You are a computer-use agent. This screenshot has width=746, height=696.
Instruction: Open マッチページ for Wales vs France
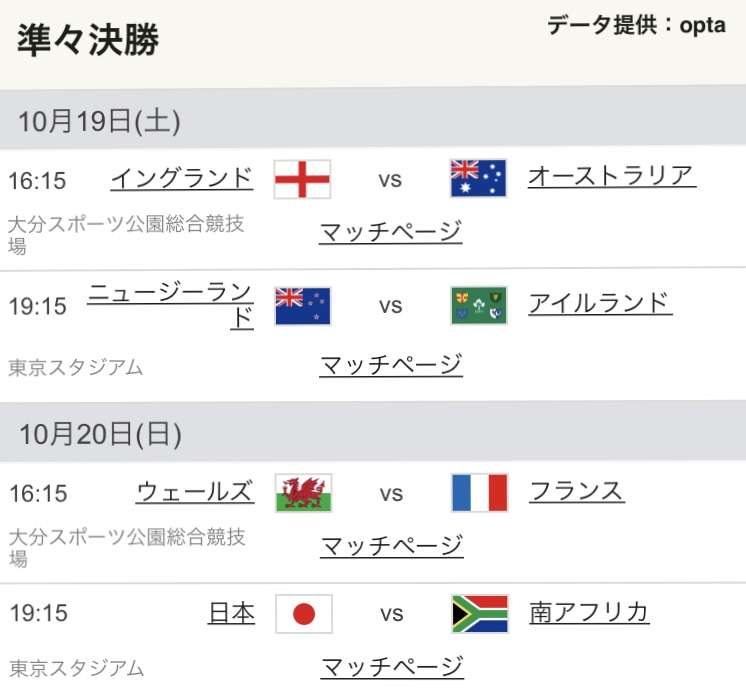pos(392,545)
